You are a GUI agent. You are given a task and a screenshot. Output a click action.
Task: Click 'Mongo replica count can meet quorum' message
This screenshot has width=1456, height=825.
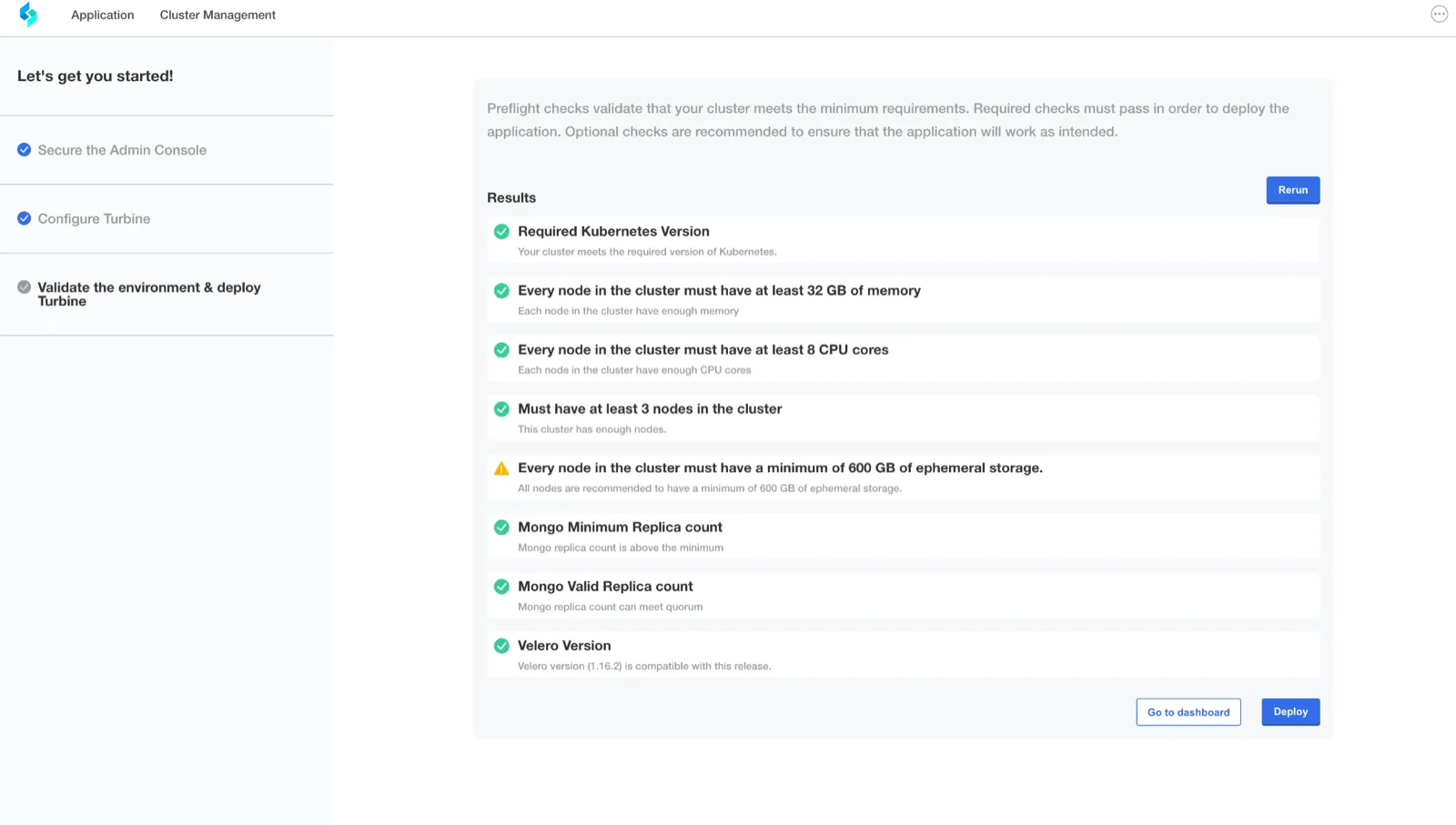[610, 607]
